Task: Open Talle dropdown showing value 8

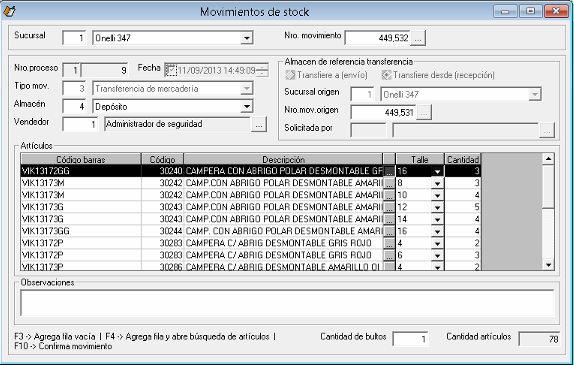Action: (437, 183)
